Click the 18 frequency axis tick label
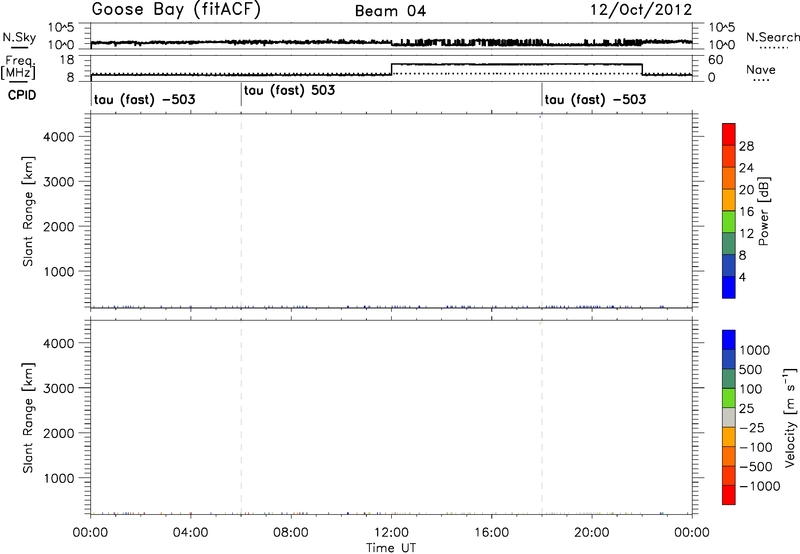 tap(66, 60)
